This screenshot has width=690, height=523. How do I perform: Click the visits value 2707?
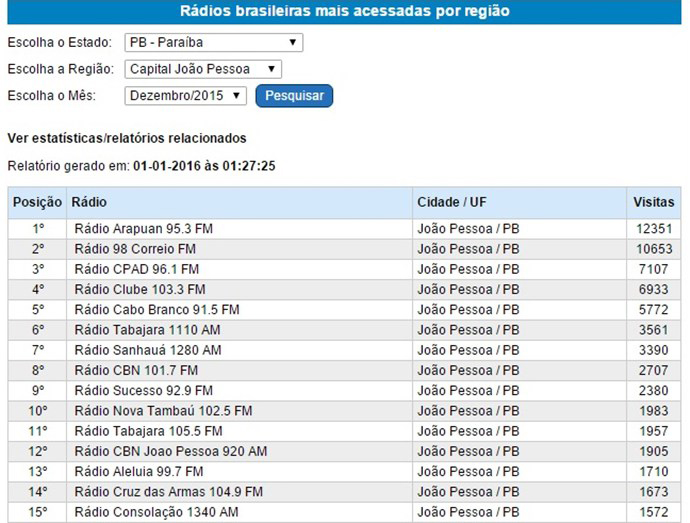(653, 371)
